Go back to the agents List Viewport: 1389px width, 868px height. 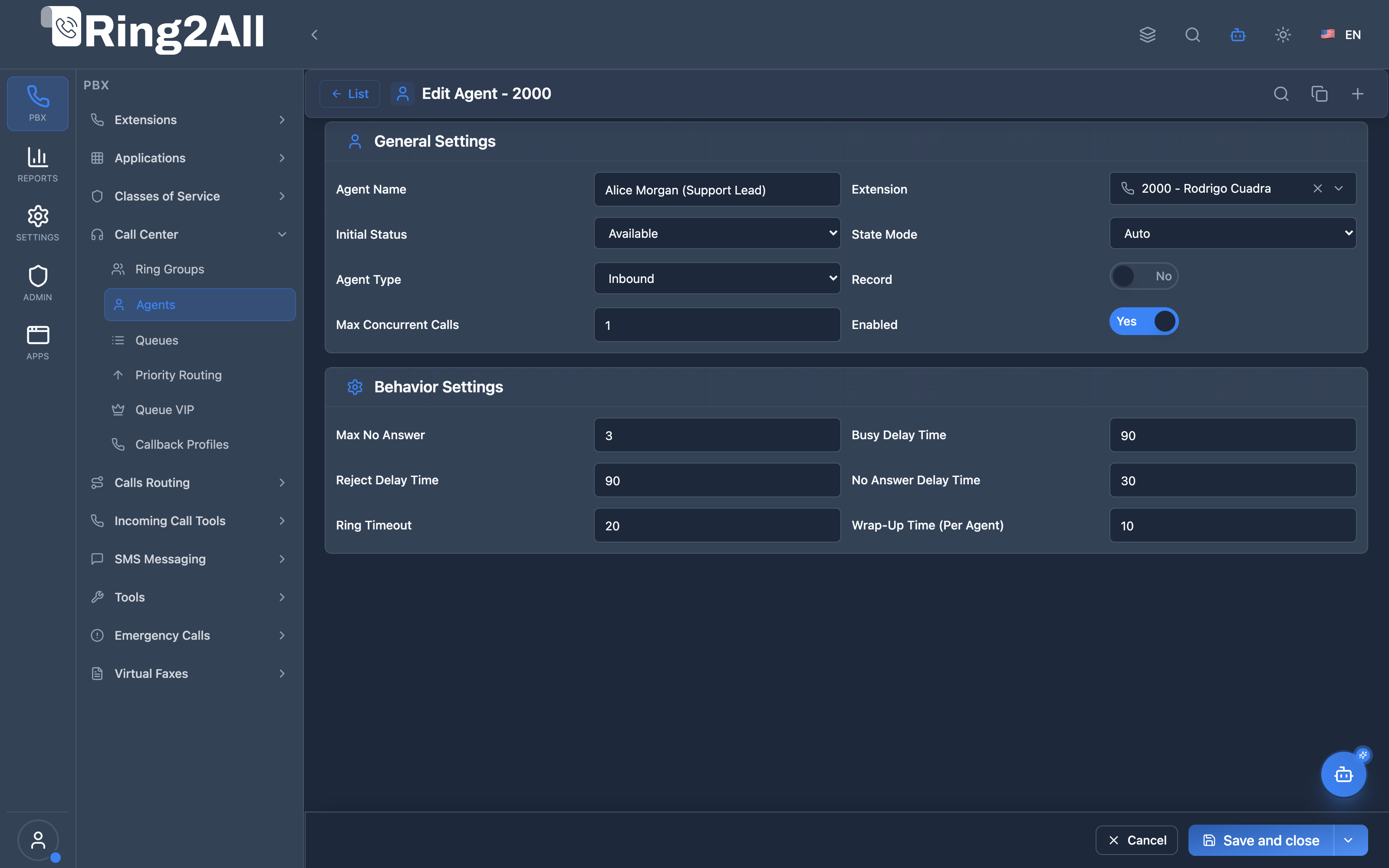[x=349, y=94]
